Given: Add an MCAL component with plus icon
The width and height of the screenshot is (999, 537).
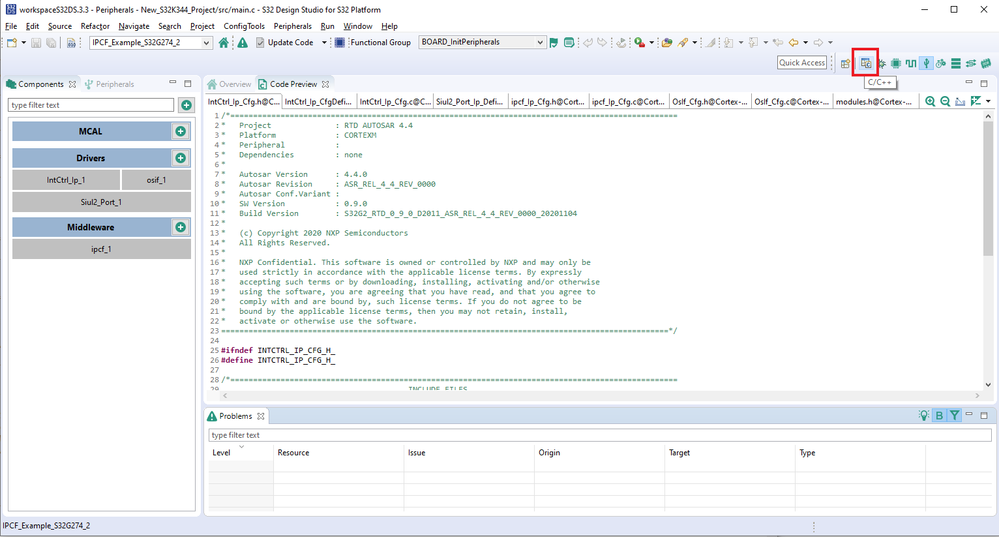Looking at the screenshot, I should pyautogui.click(x=180, y=131).
